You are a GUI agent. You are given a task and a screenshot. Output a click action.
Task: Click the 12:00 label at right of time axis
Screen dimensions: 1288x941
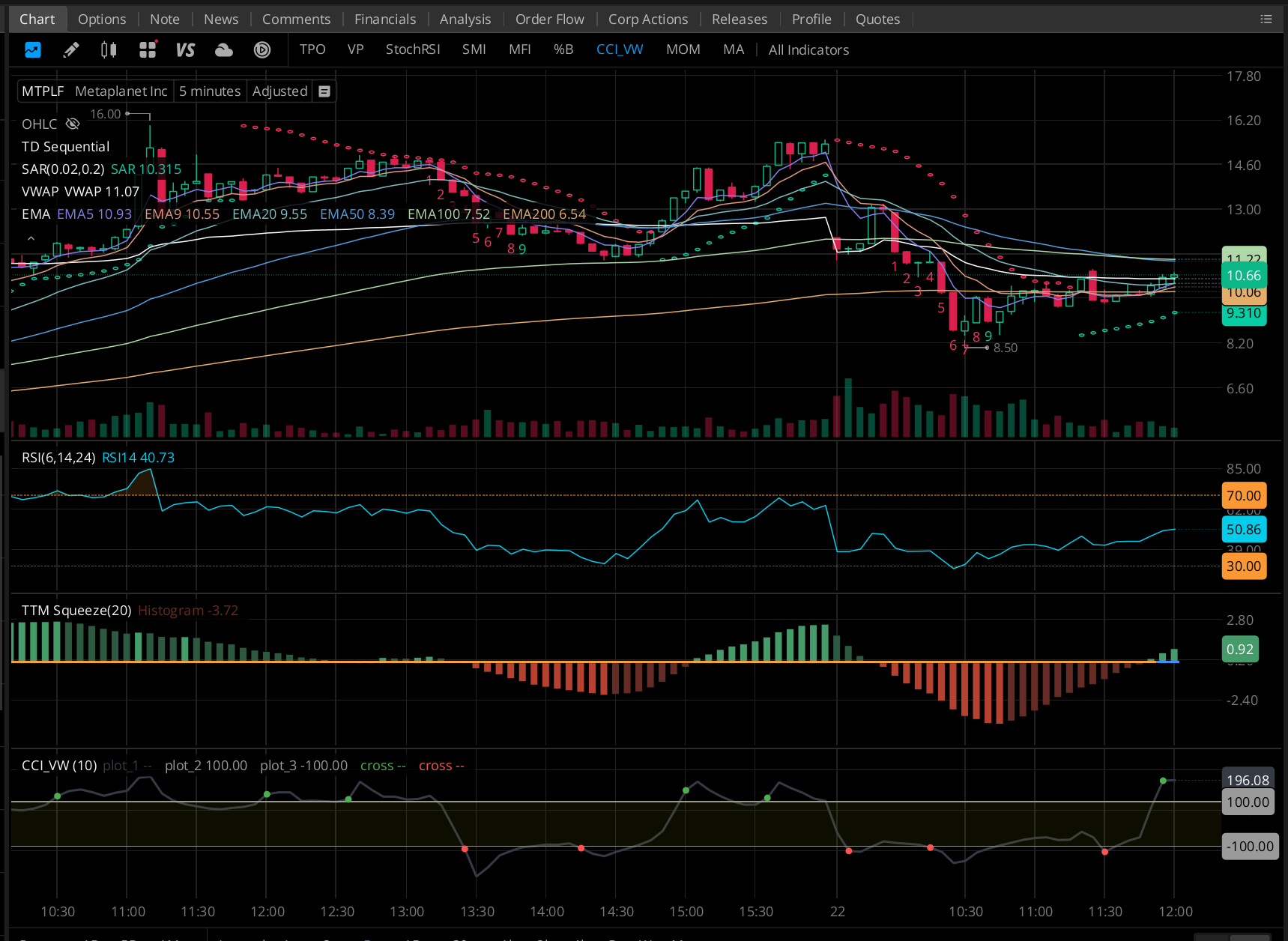(x=1175, y=912)
